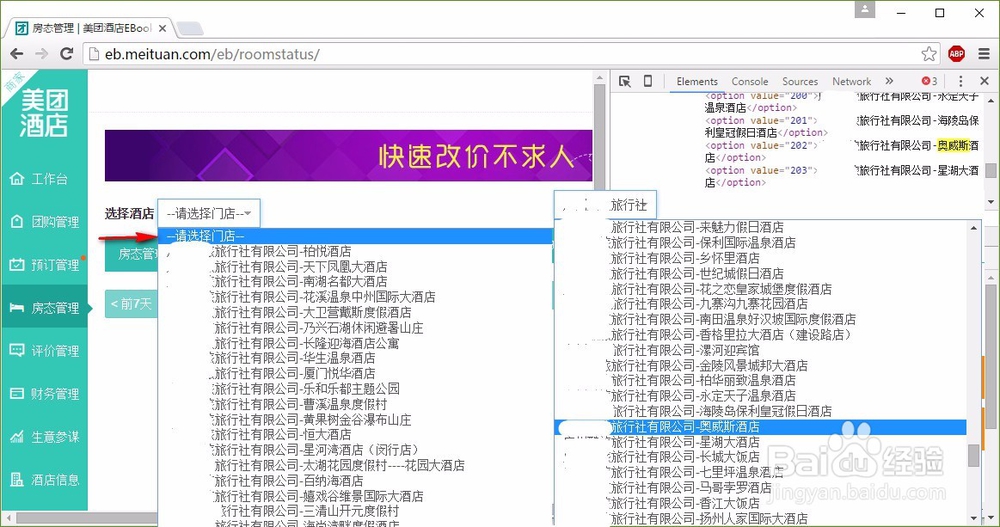Click the 快速改价不求人 banner

[348, 156]
